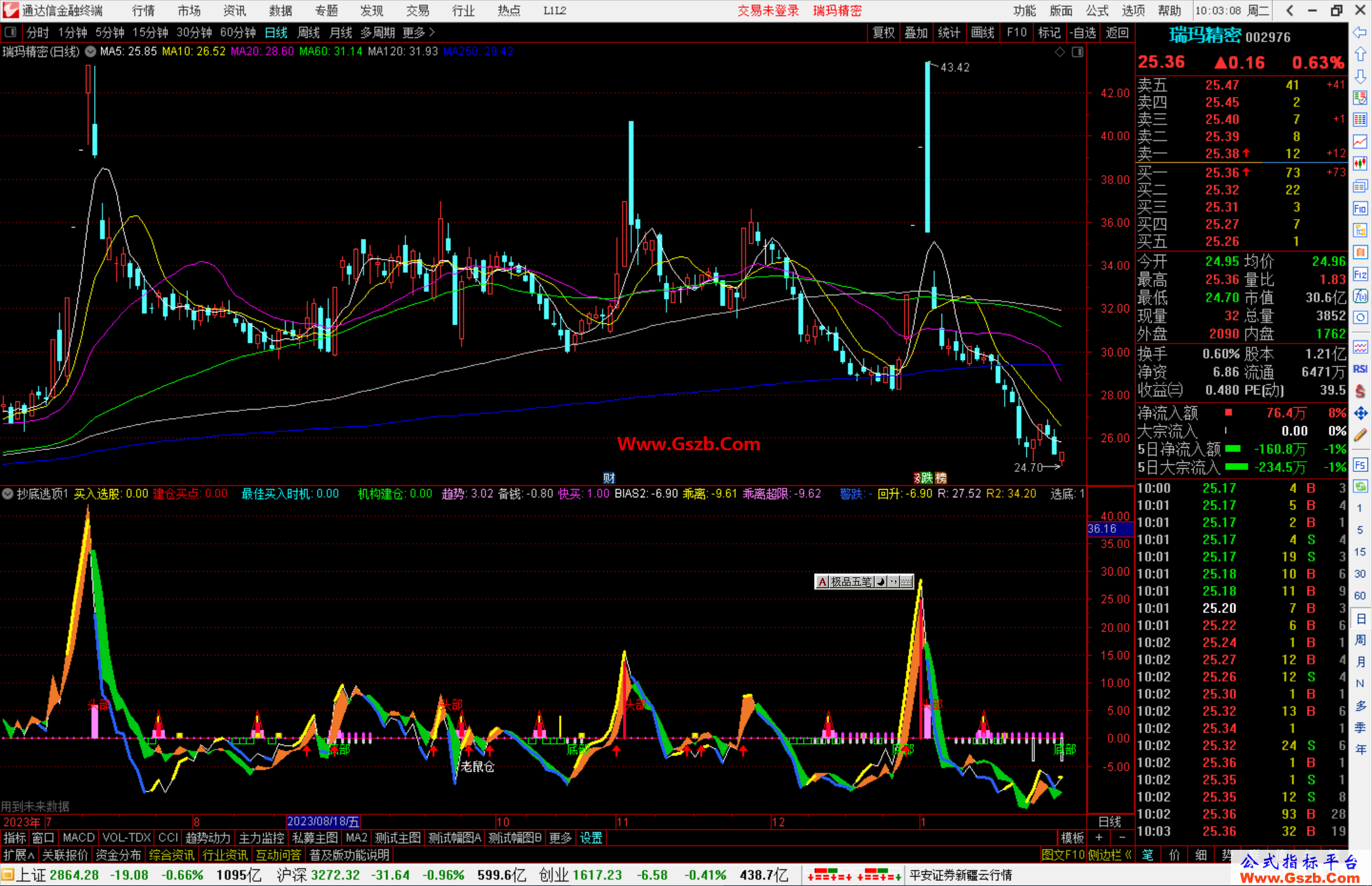Click the tree structure sidebar icon

pyautogui.click(x=1360, y=230)
